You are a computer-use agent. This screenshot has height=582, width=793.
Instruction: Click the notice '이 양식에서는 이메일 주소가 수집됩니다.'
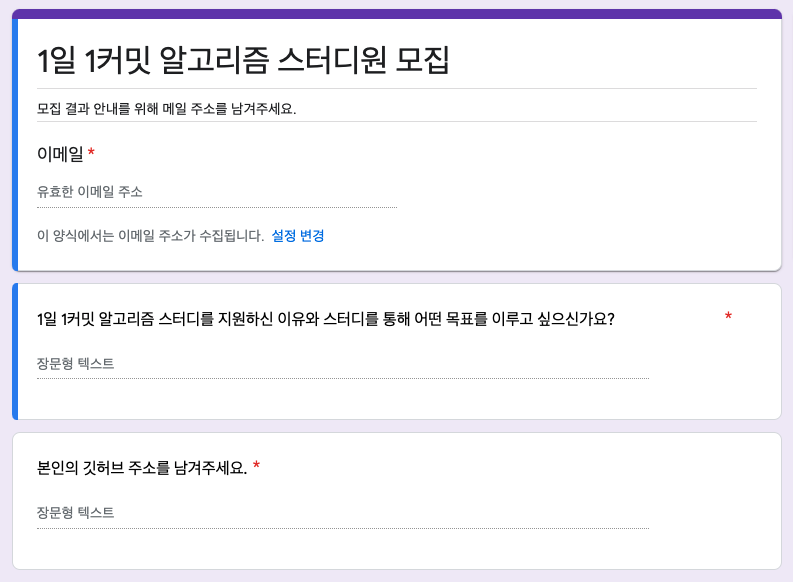pyautogui.click(x=150, y=236)
